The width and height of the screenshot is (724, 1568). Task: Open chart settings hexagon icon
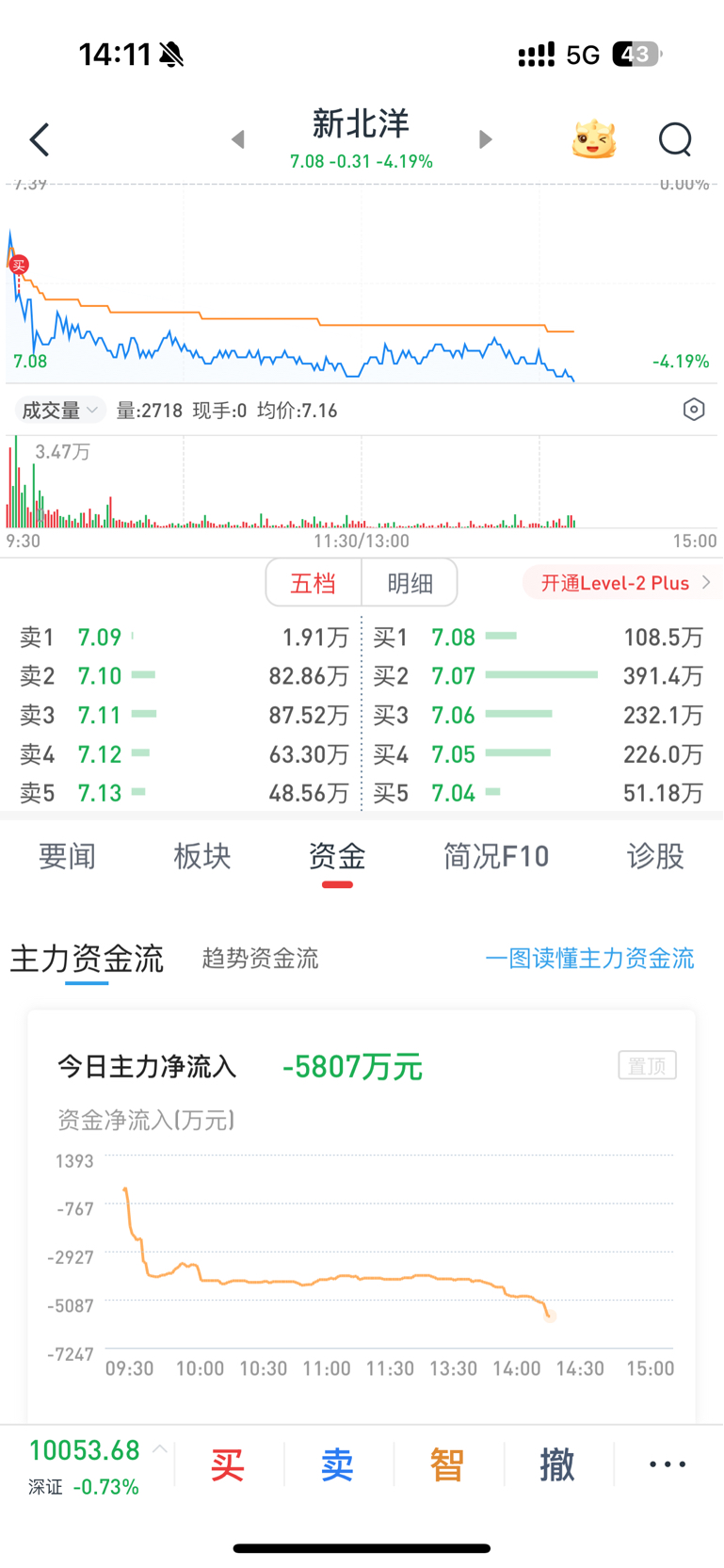[693, 410]
